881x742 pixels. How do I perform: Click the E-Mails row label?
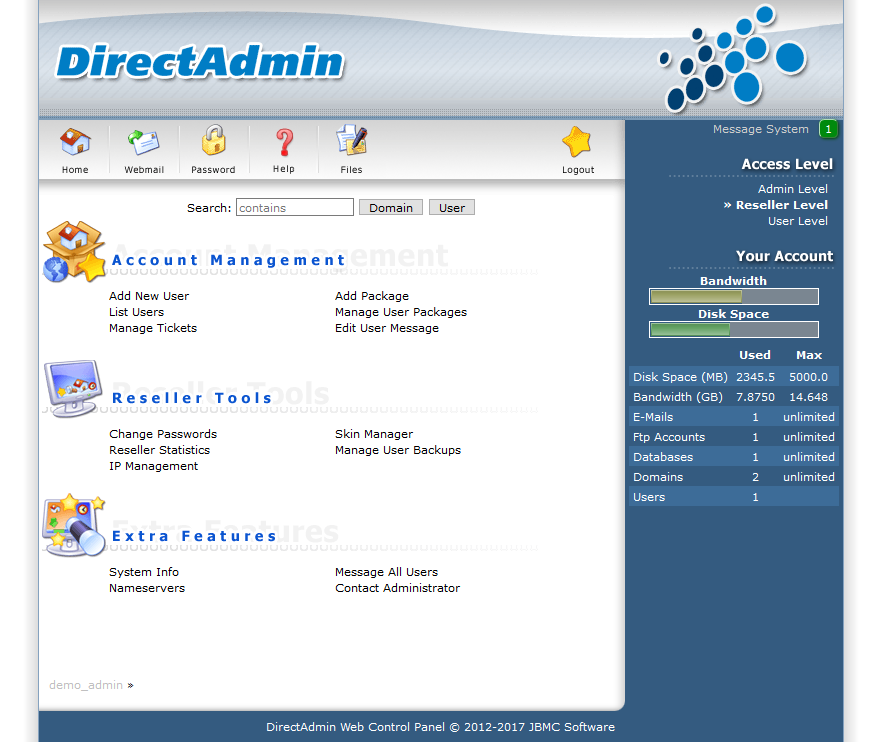tap(653, 417)
